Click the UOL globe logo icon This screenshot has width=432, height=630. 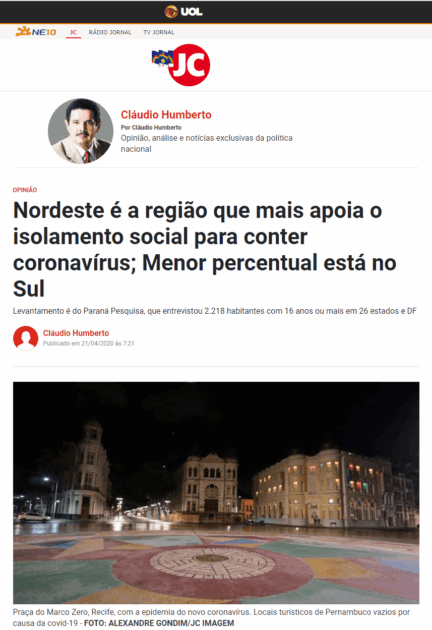click(x=171, y=12)
